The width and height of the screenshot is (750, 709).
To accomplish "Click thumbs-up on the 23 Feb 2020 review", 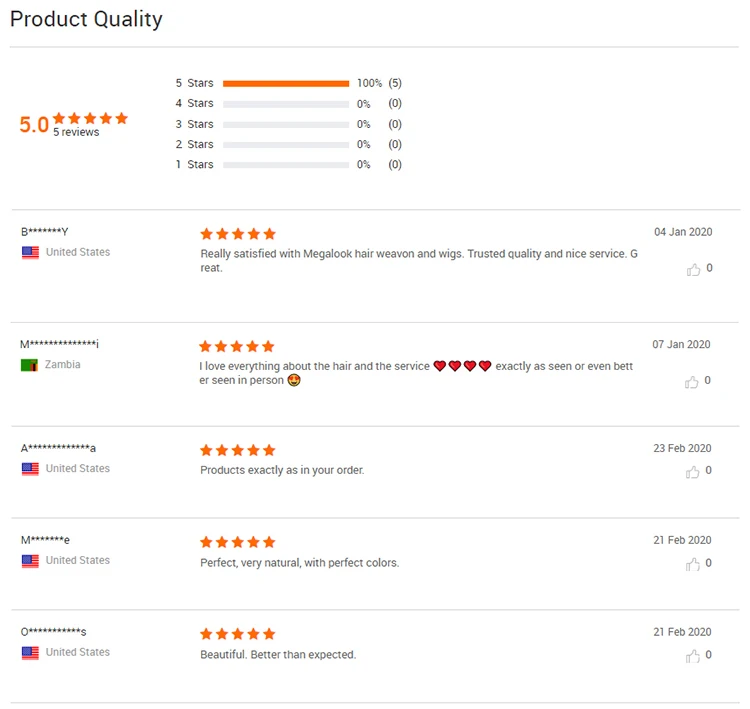I will point(693,471).
